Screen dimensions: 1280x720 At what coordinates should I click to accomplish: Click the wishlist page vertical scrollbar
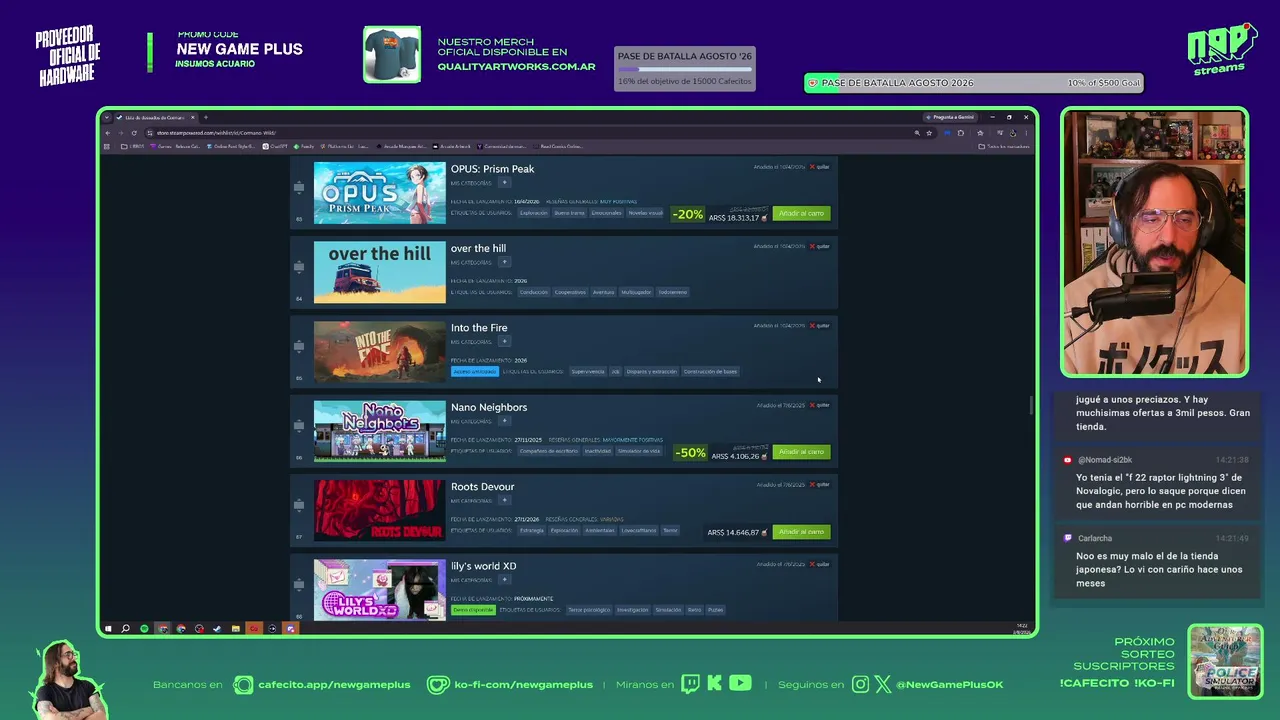tap(1031, 405)
